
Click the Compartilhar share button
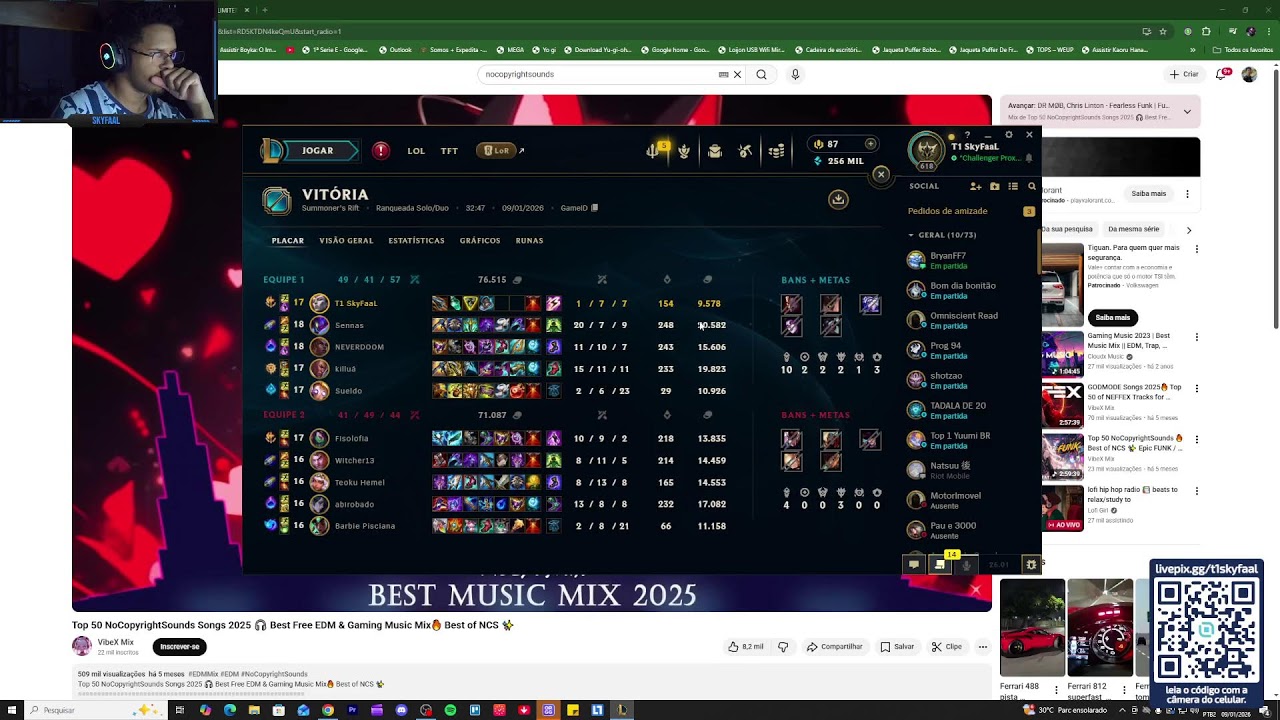(834, 647)
